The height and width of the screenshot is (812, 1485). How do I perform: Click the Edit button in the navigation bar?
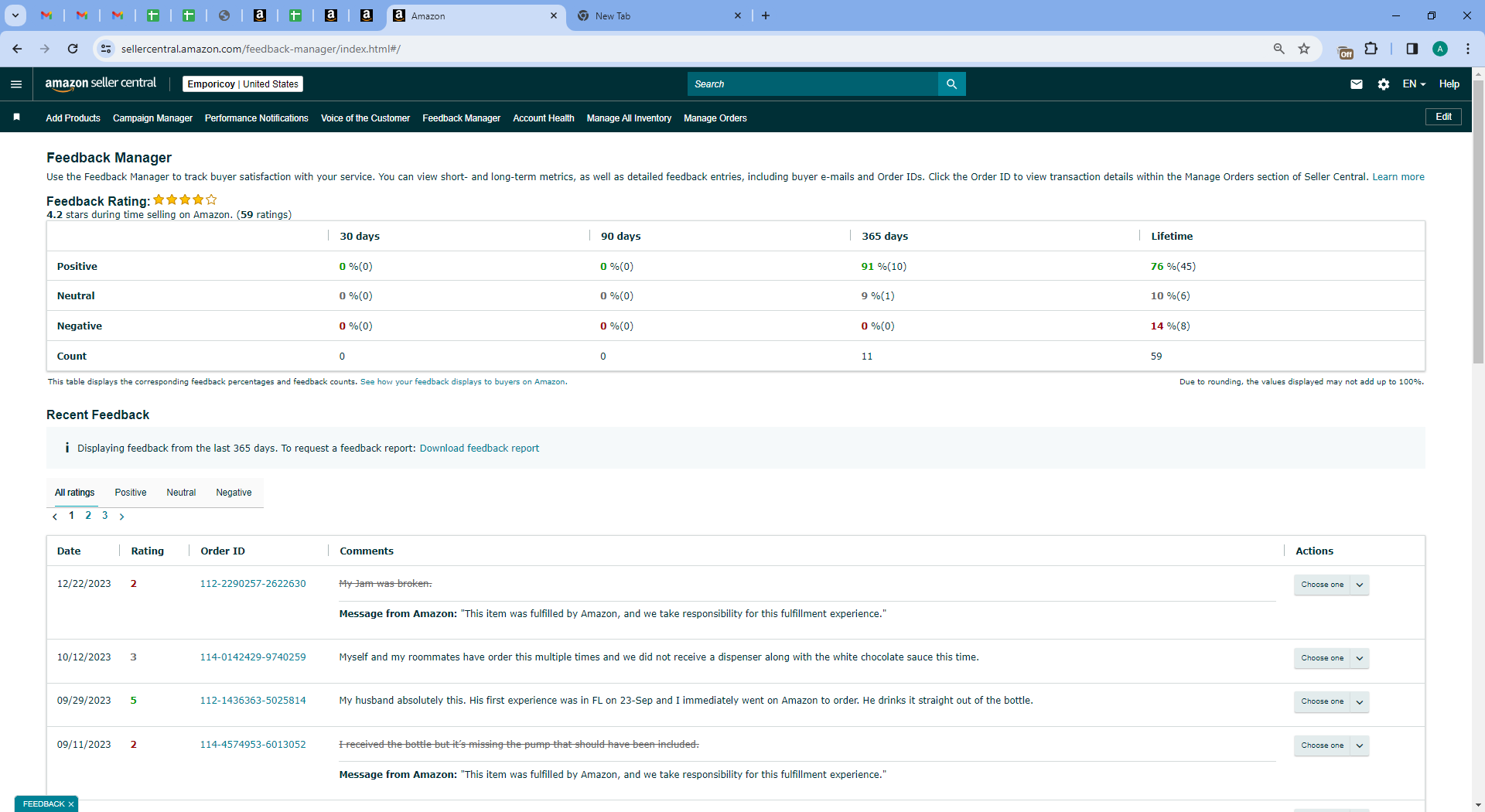coord(1443,117)
